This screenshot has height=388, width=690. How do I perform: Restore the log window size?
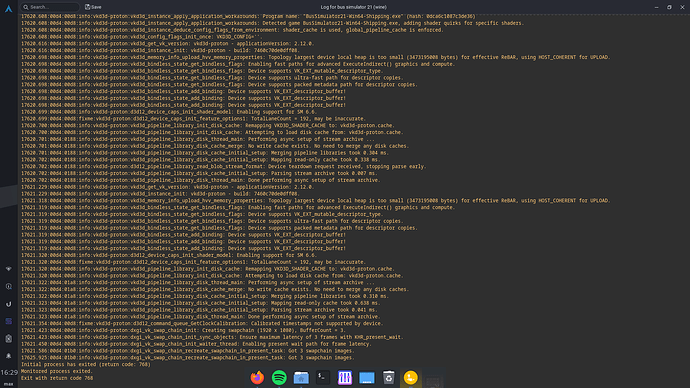coord(669,7)
